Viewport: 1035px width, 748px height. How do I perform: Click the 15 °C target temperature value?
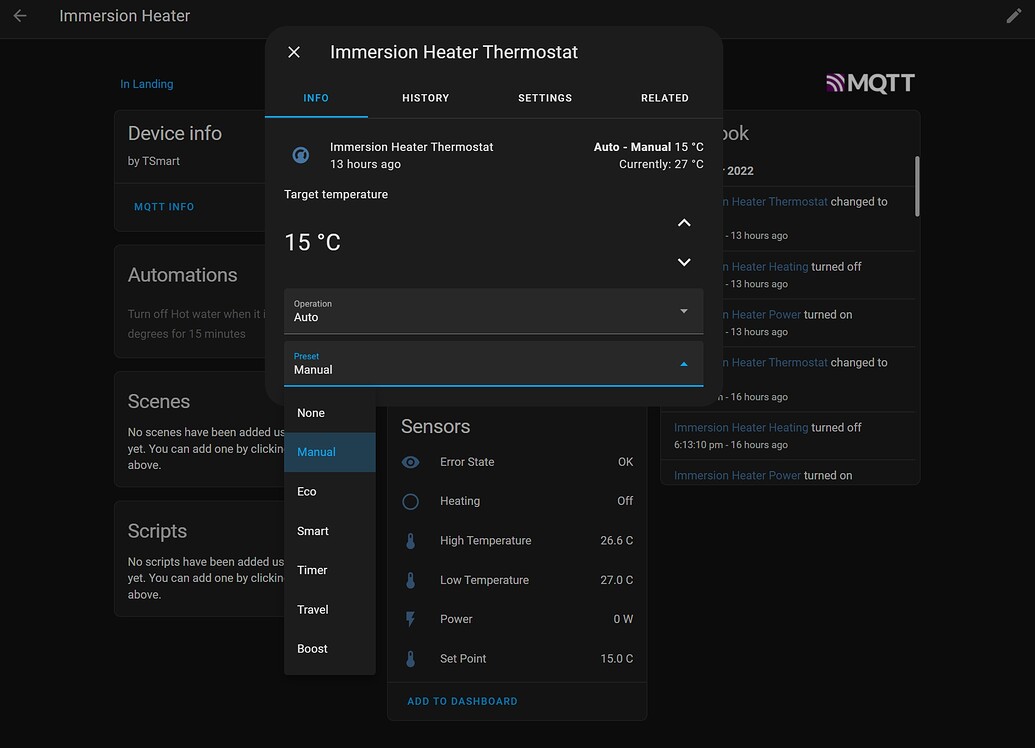click(312, 242)
